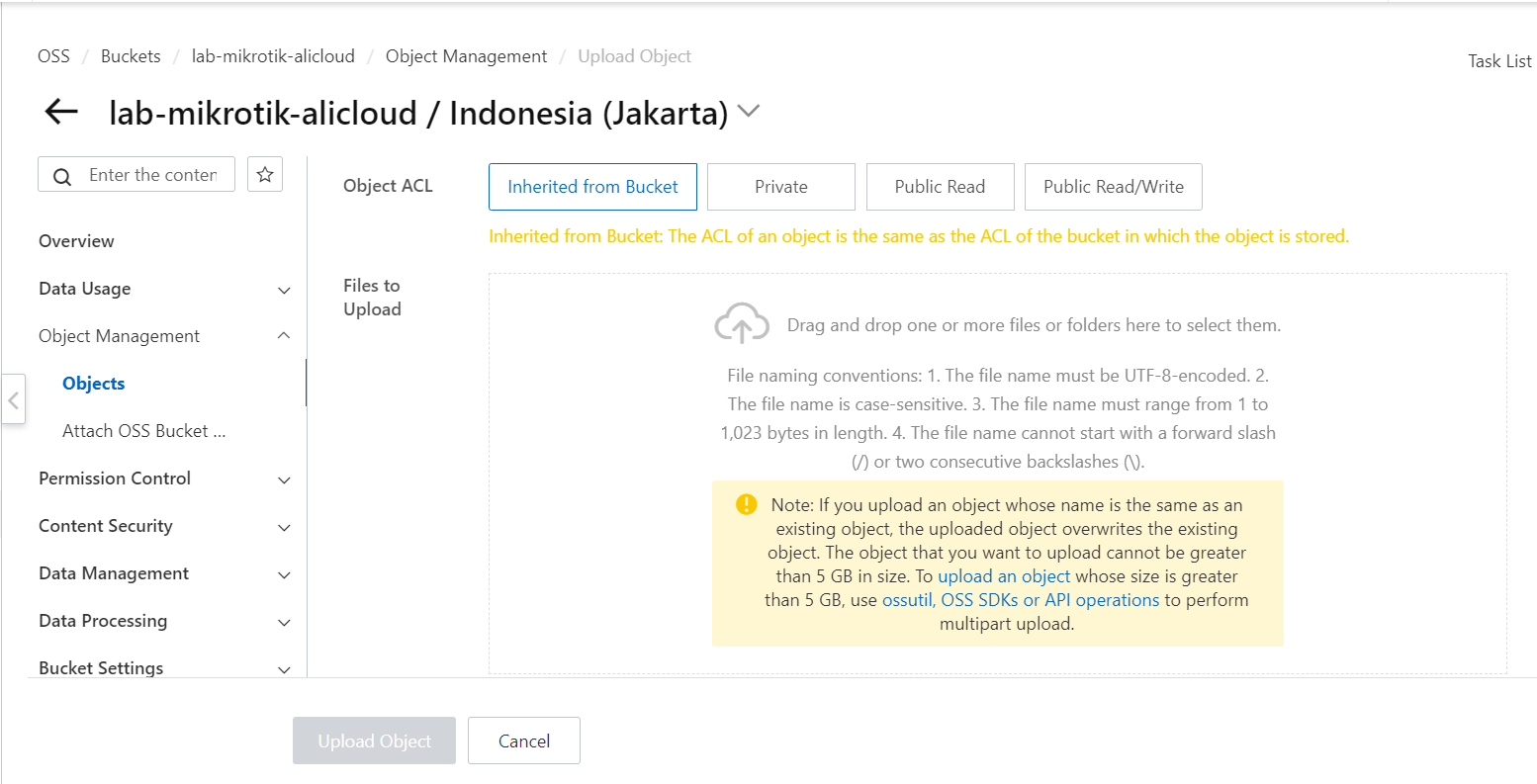
Task: Click the bucket title 'lab-mikrotik-alicloud / Indonesia (Jakarta)'
Action: [418, 113]
